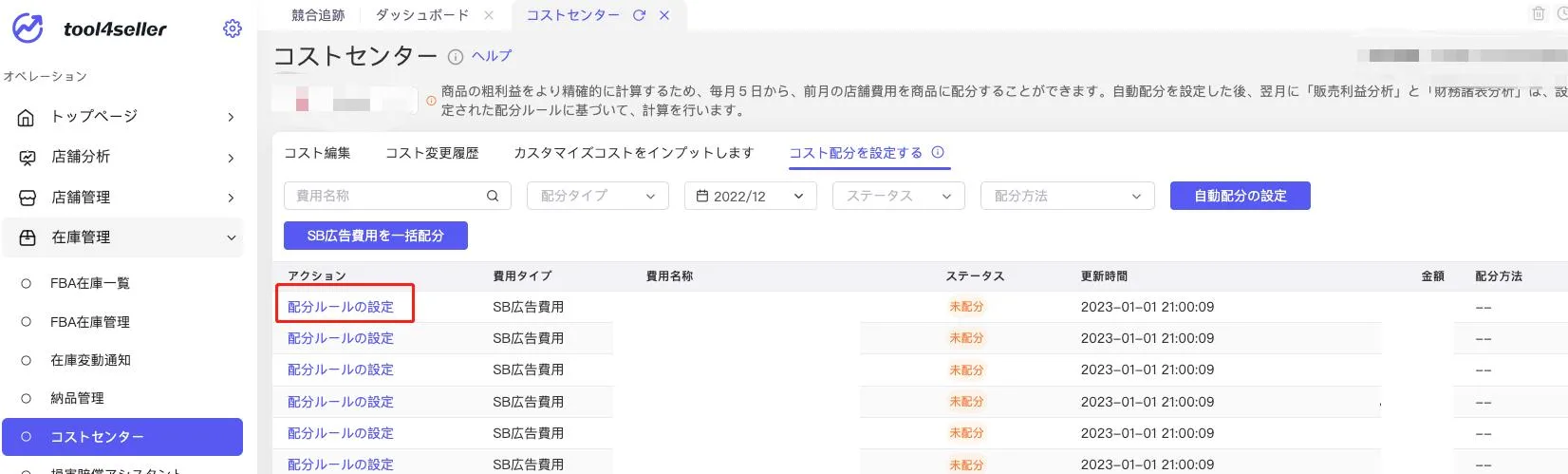
Task: Open the sidebar settings gear icon
Action: [x=232, y=28]
